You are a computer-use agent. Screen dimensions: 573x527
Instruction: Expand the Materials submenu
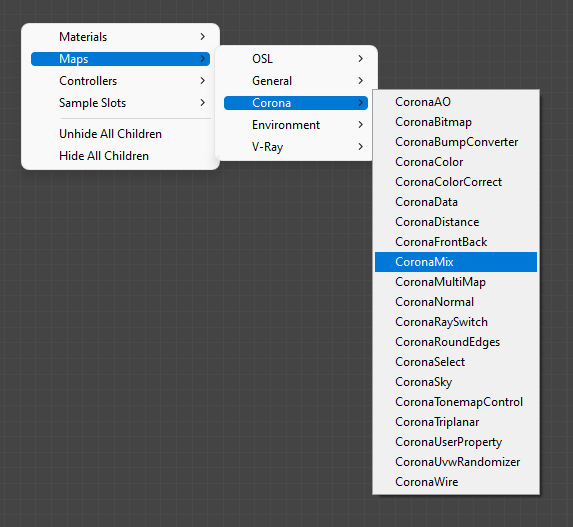[120, 37]
